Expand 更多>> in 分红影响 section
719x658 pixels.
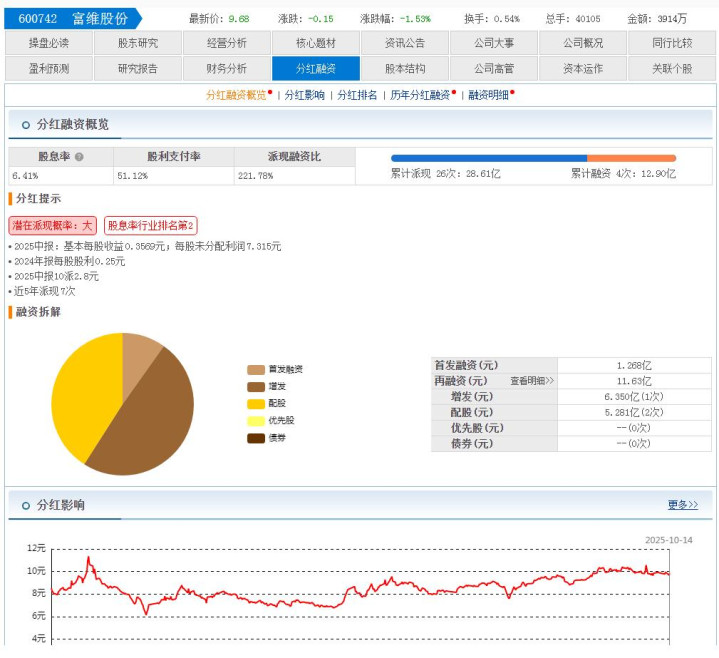tap(683, 505)
